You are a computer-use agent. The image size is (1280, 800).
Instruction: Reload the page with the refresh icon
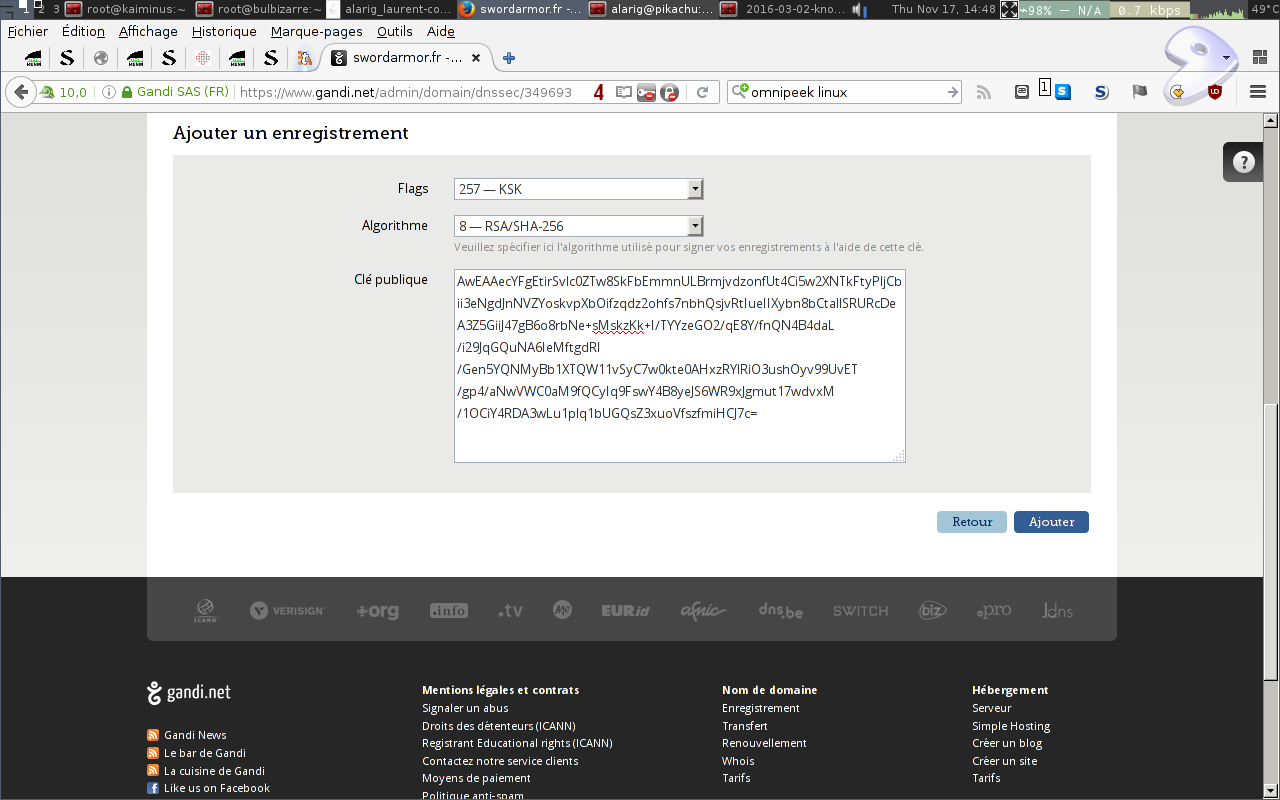702,92
